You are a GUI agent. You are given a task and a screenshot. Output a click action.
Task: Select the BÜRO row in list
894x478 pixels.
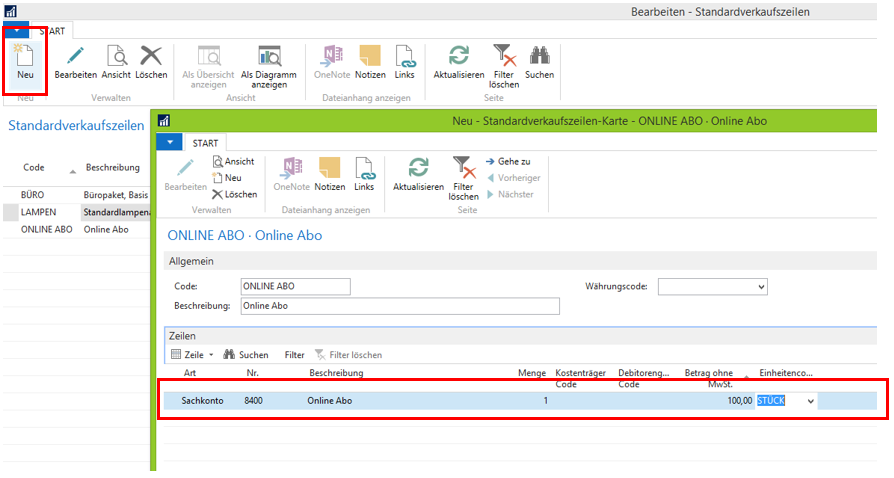[76, 195]
